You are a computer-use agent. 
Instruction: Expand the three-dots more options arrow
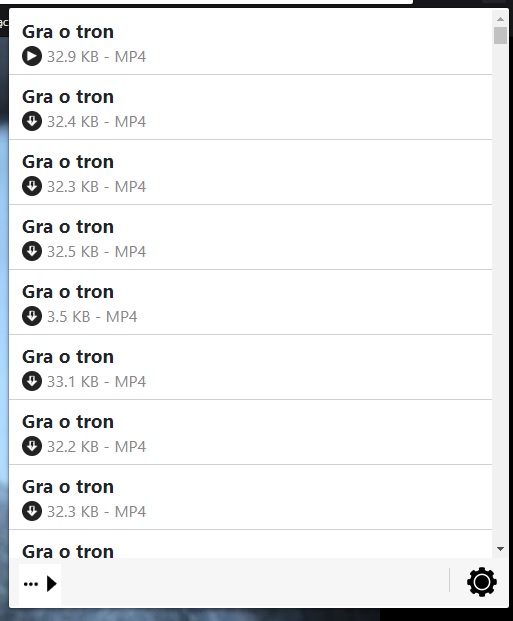[40, 583]
